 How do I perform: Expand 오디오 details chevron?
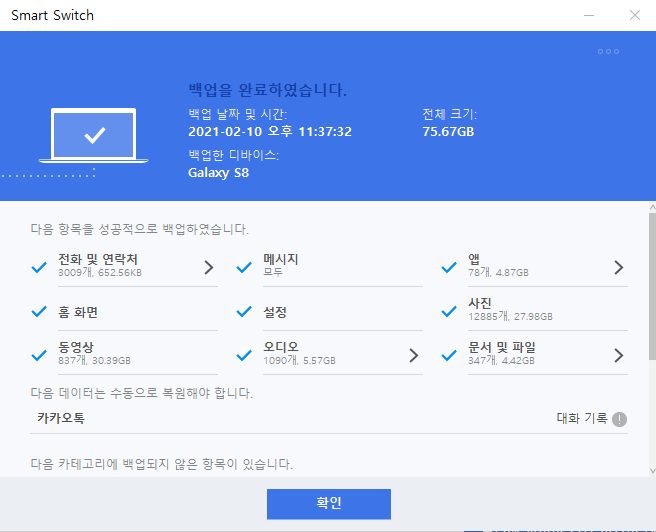(414, 356)
